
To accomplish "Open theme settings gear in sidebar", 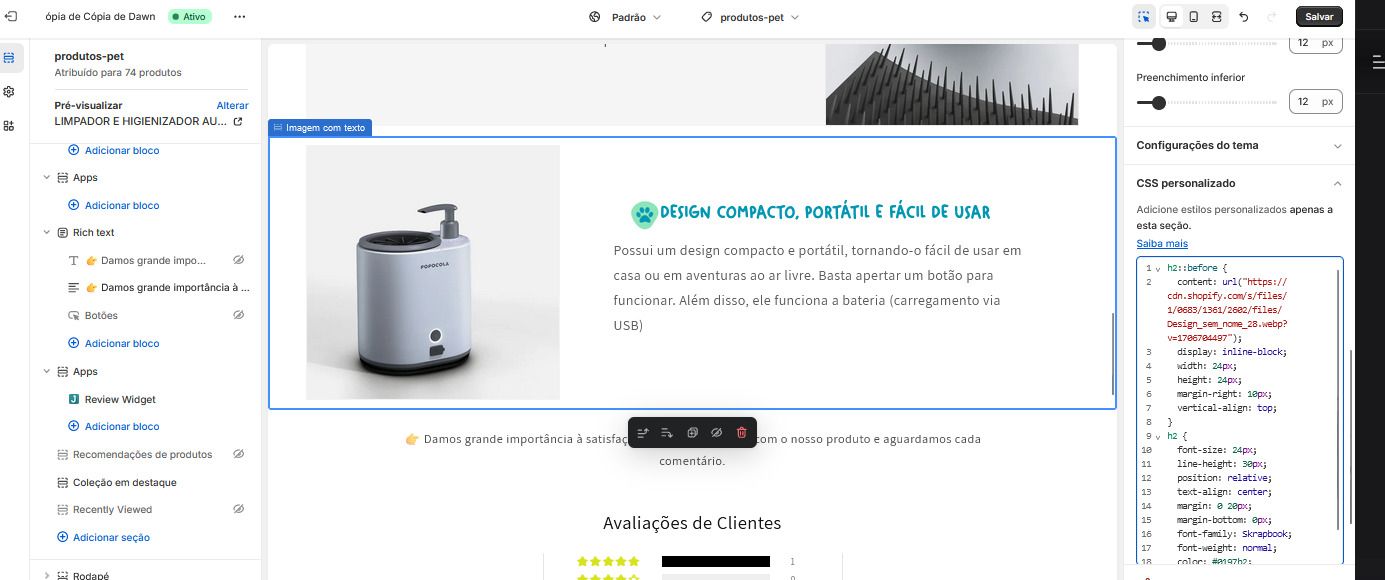I will coord(9,92).
